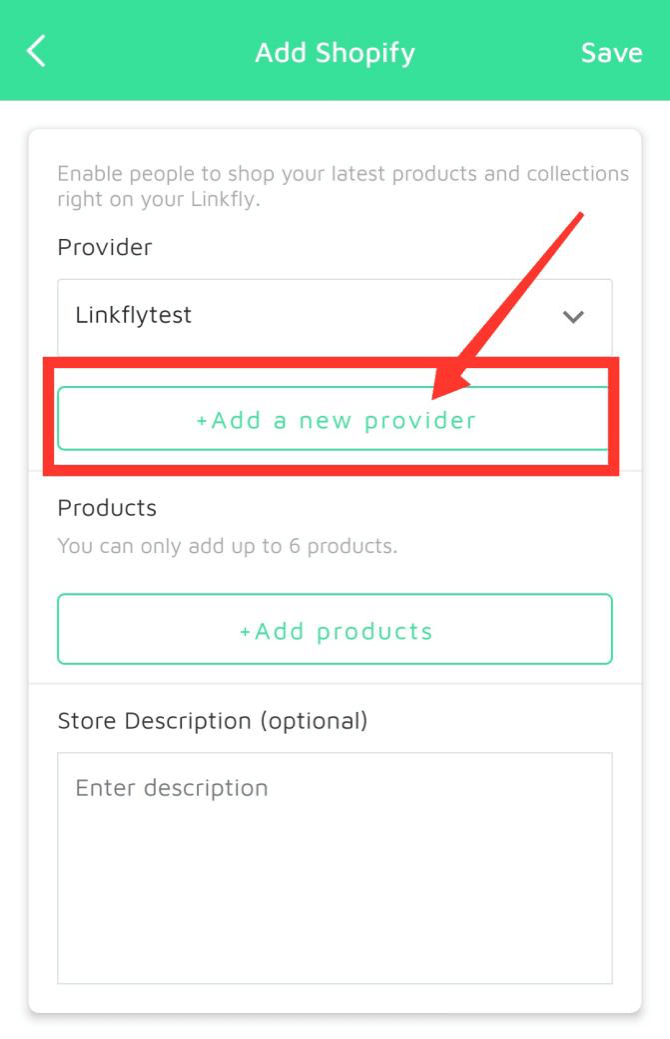Expand provider list via chevron arrow
Viewport: 670px width, 1039px height.
[x=573, y=317]
